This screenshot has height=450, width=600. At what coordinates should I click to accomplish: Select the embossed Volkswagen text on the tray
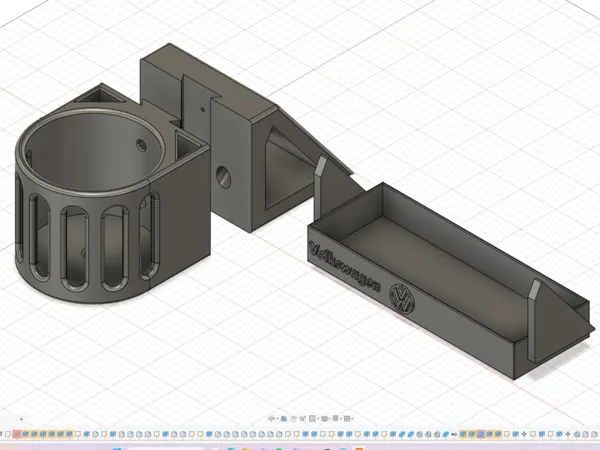tap(345, 266)
